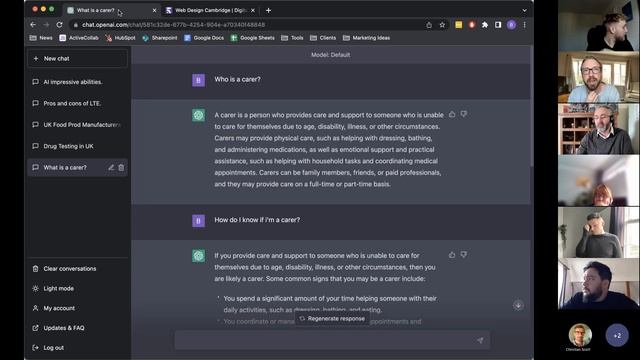The height and width of the screenshot is (360, 640).
Task: Switch to the 'What is a carer?' tab
Action: click(x=111, y=10)
